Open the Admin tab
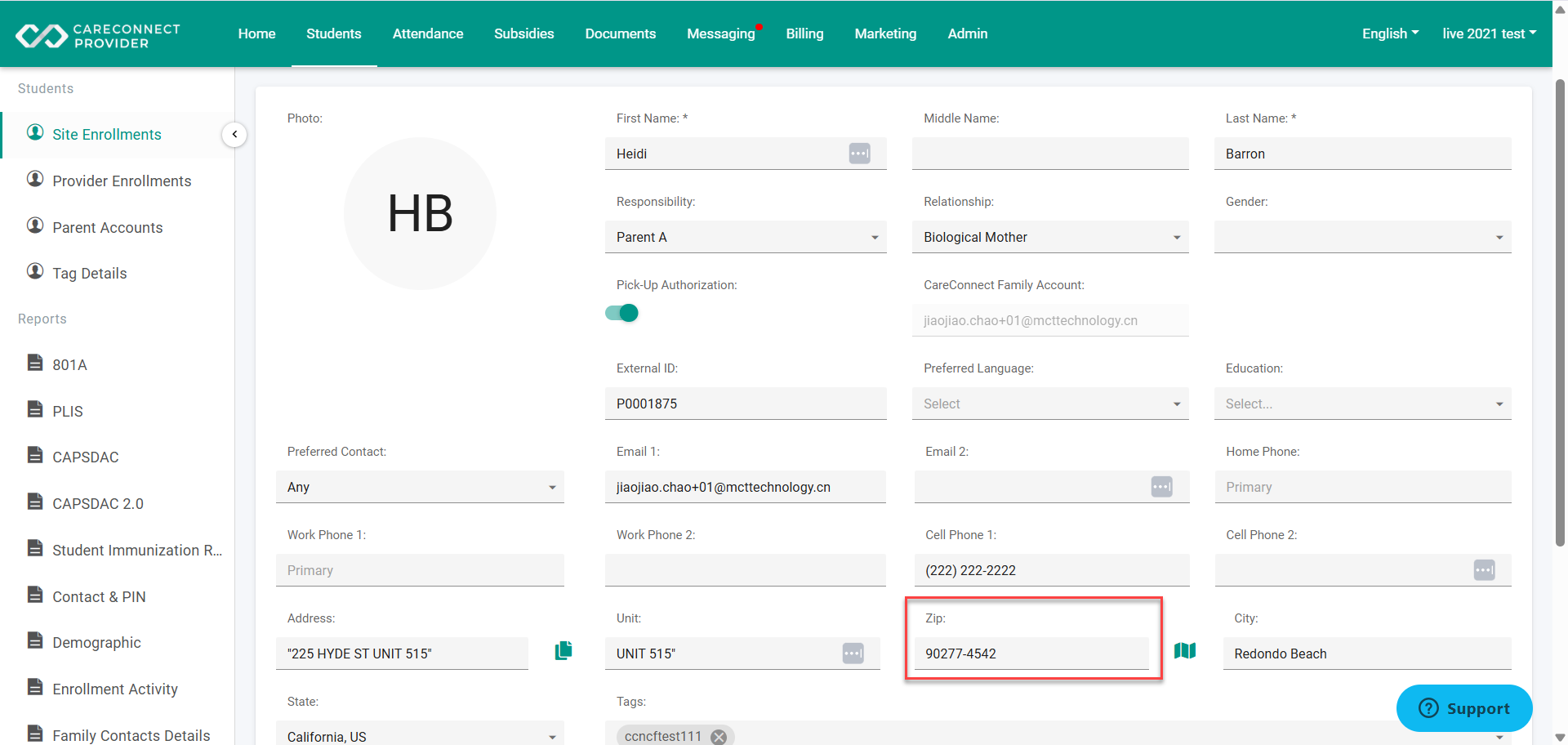Screen dimensions: 1568x745 (x=968, y=33)
